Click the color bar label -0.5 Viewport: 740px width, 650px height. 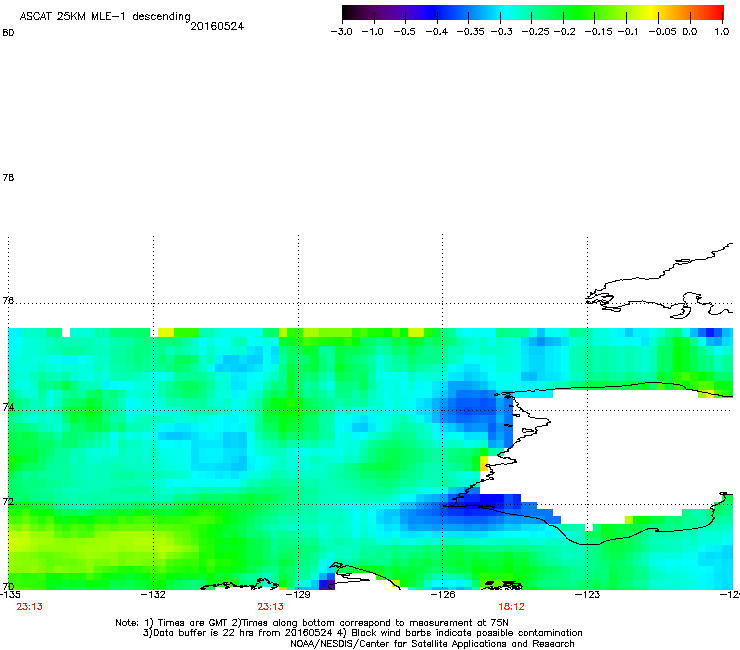tap(404, 32)
